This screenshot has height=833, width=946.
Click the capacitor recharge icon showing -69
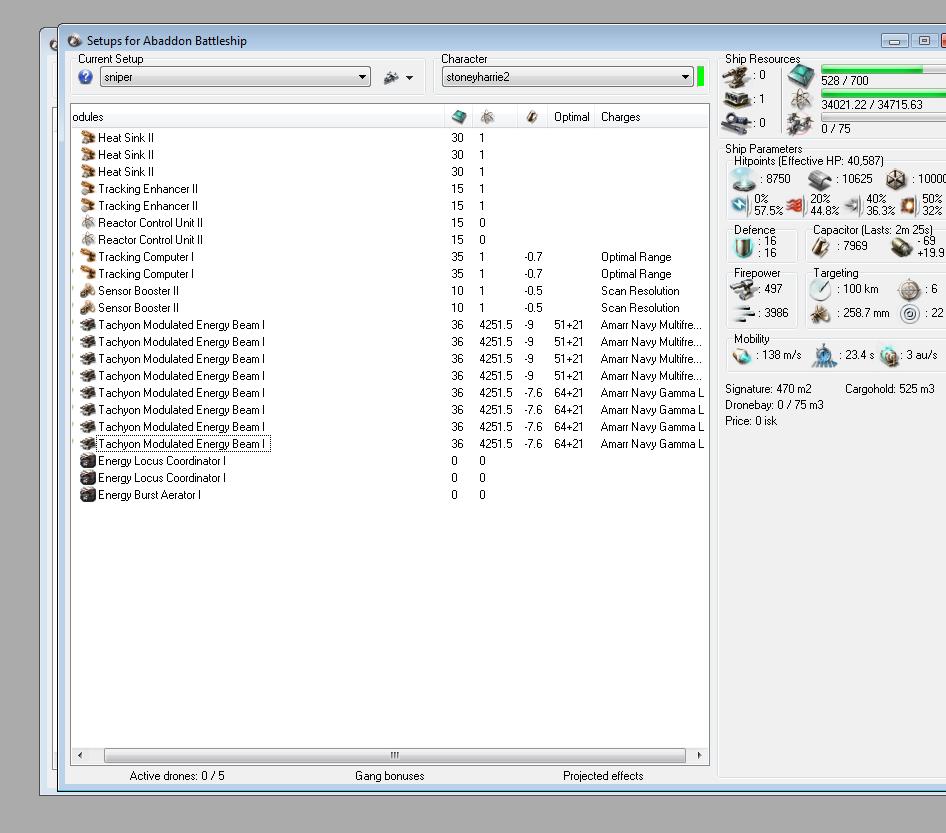coord(901,247)
